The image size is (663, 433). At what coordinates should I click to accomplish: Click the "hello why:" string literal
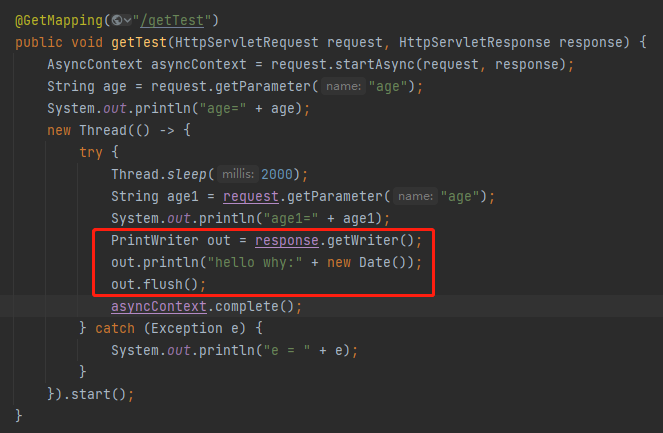coord(255,262)
